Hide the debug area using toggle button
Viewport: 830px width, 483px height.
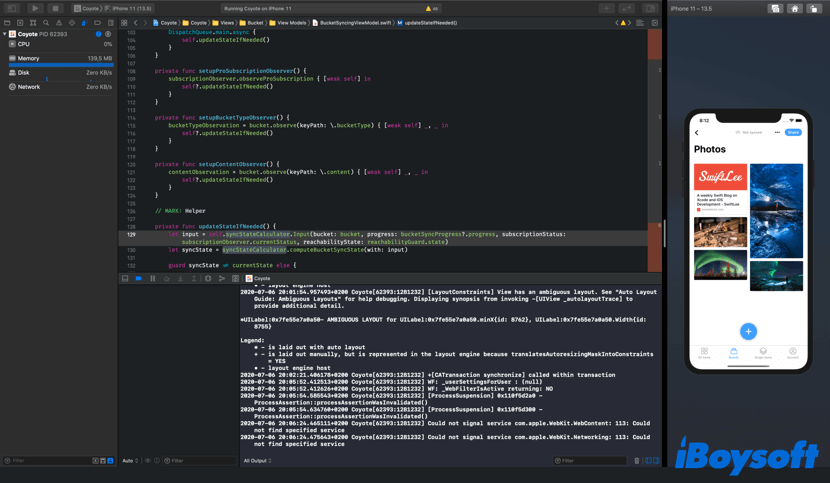pos(125,279)
